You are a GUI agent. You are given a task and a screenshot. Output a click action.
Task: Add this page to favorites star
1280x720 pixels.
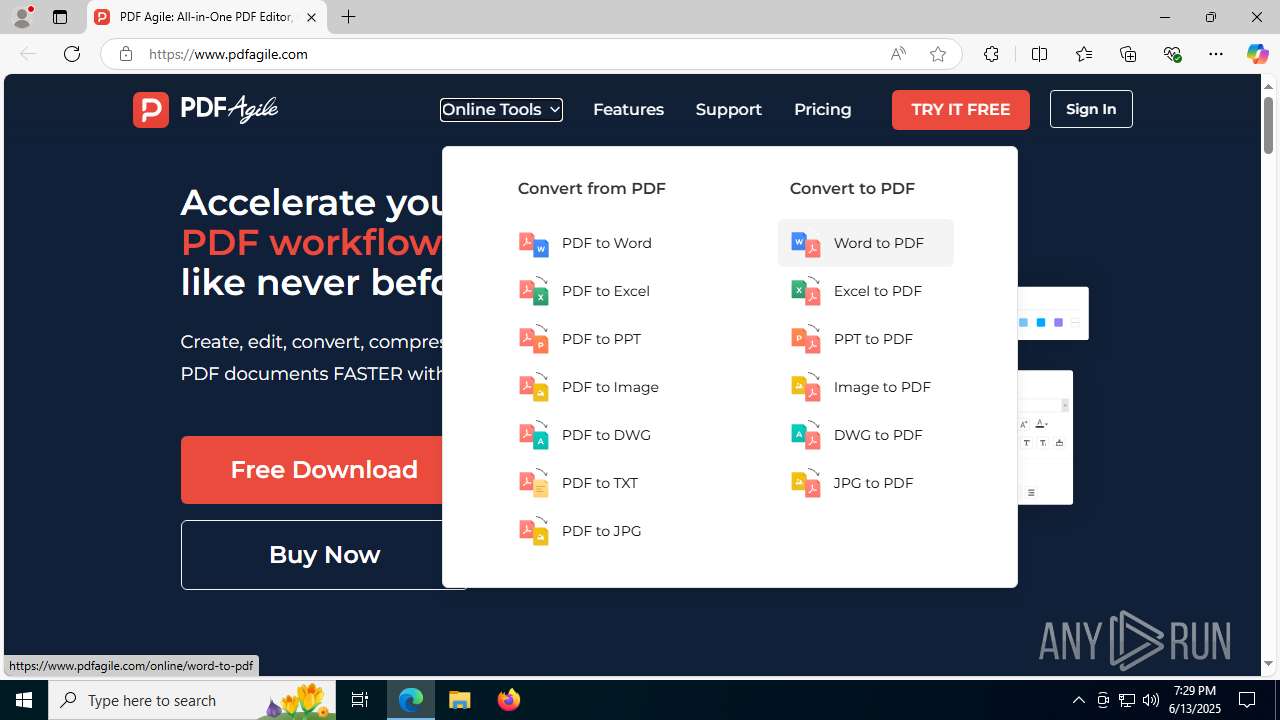[938, 54]
